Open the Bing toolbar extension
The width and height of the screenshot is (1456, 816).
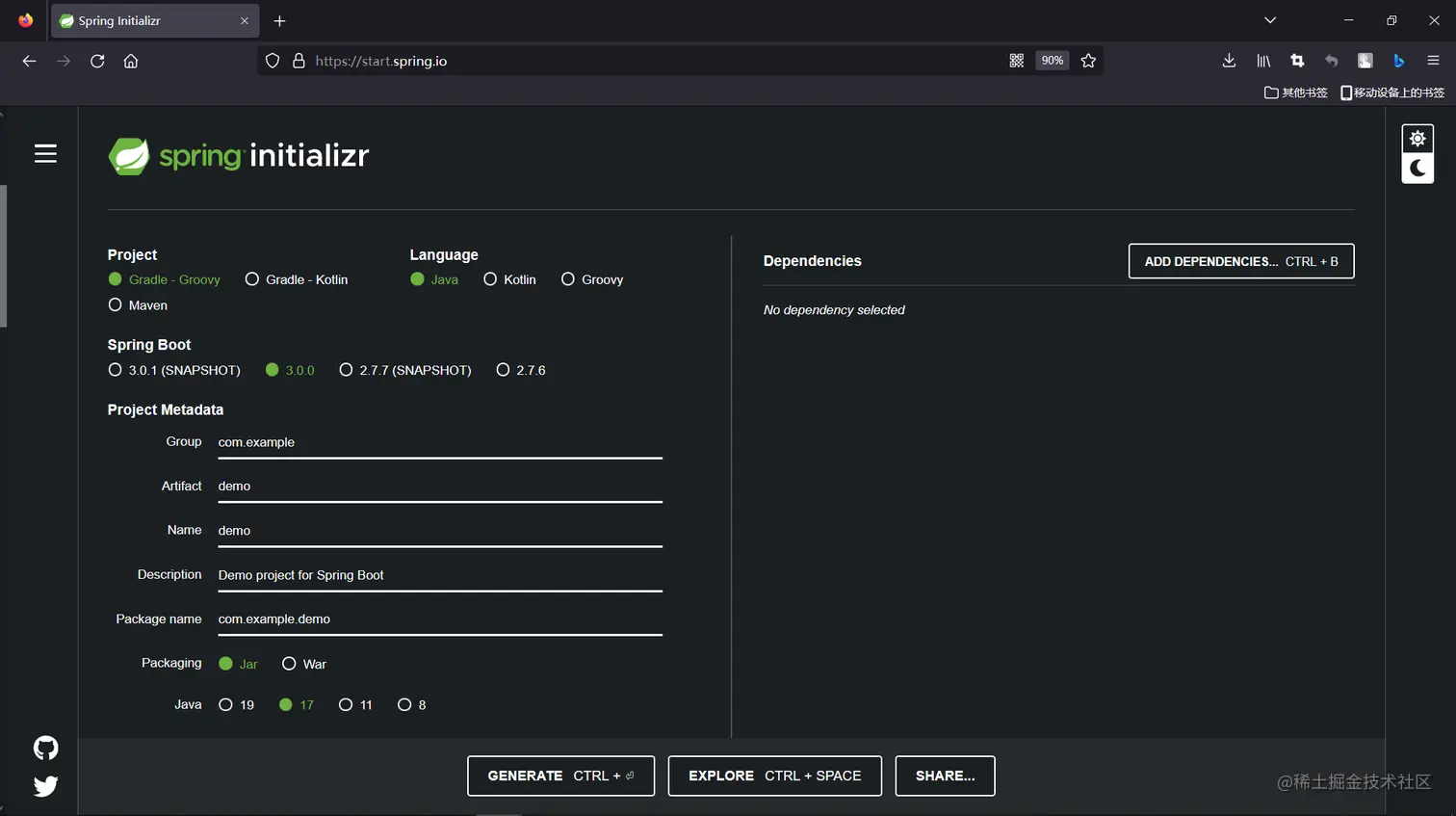(1399, 61)
